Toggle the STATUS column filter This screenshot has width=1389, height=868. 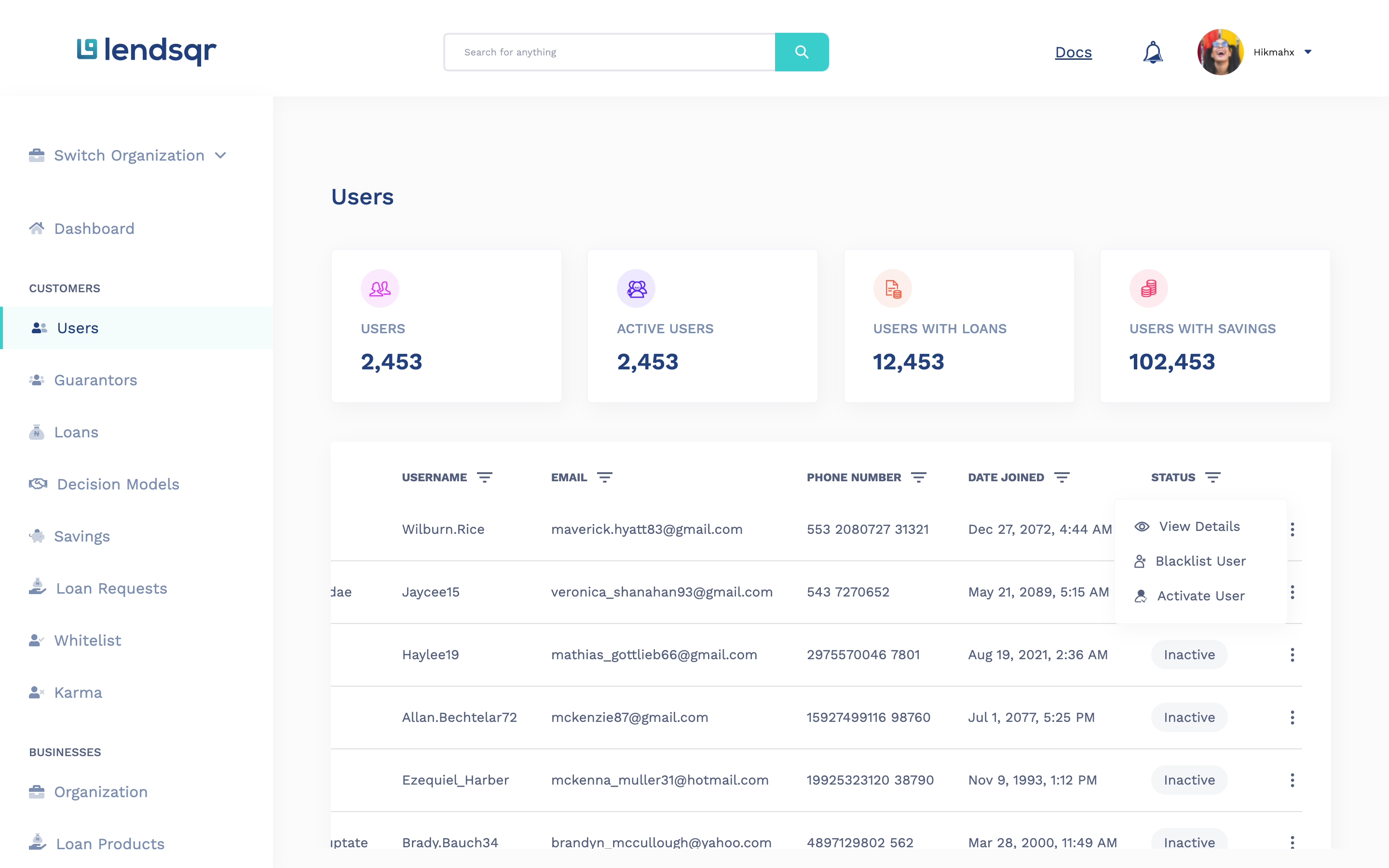coord(1213,477)
